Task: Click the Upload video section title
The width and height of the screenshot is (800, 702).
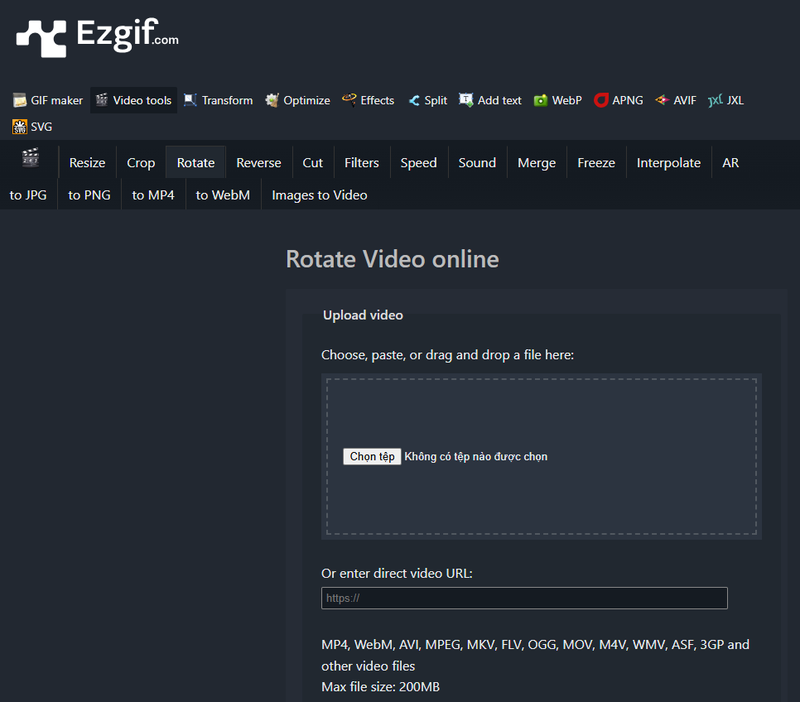Action: [x=363, y=315]
